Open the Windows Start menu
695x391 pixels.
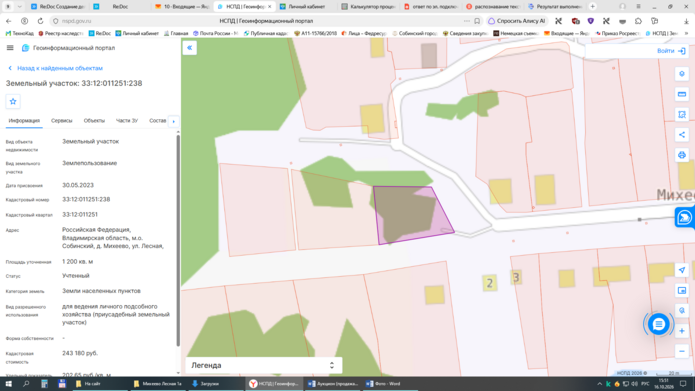8,384
